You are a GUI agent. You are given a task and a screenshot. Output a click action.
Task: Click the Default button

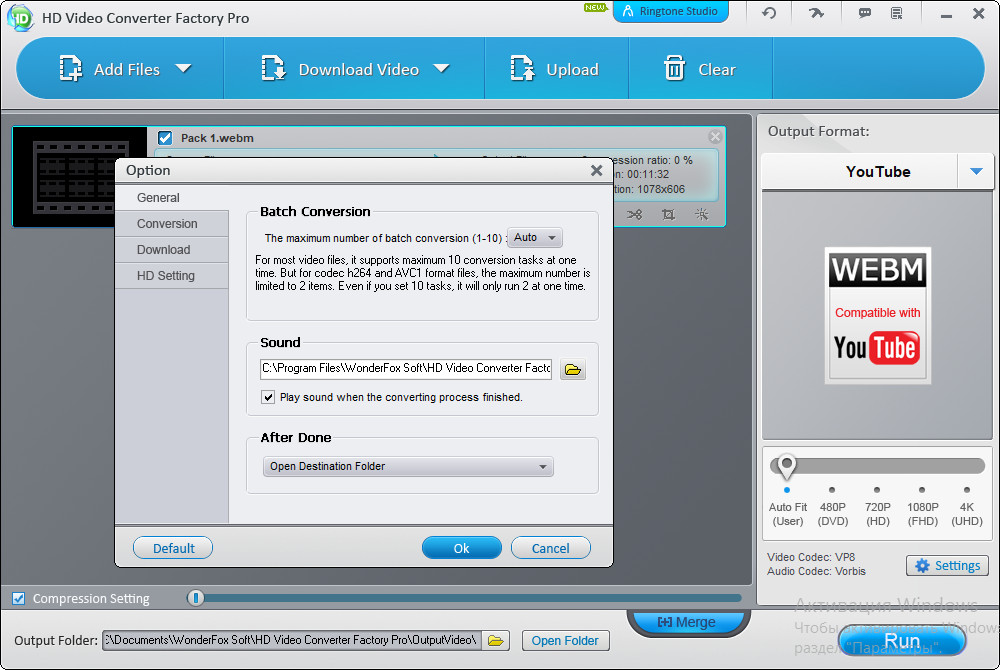(x=173, y=548)
